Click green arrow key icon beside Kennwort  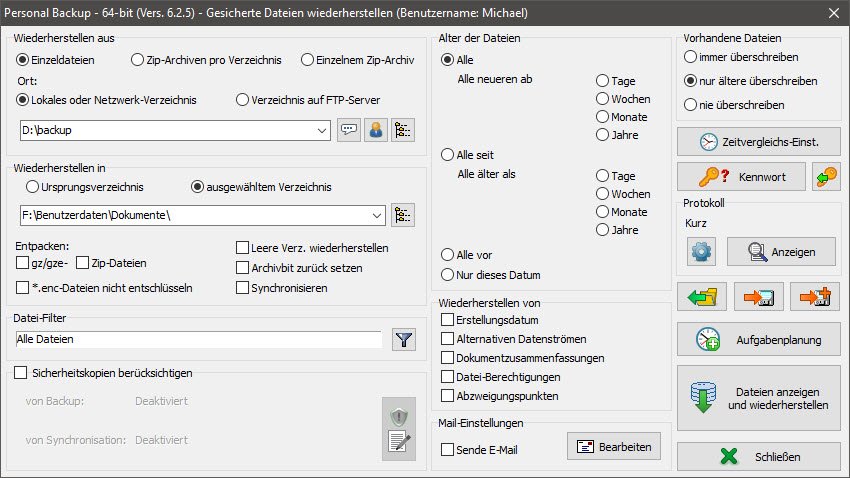(x=826, y=177)
